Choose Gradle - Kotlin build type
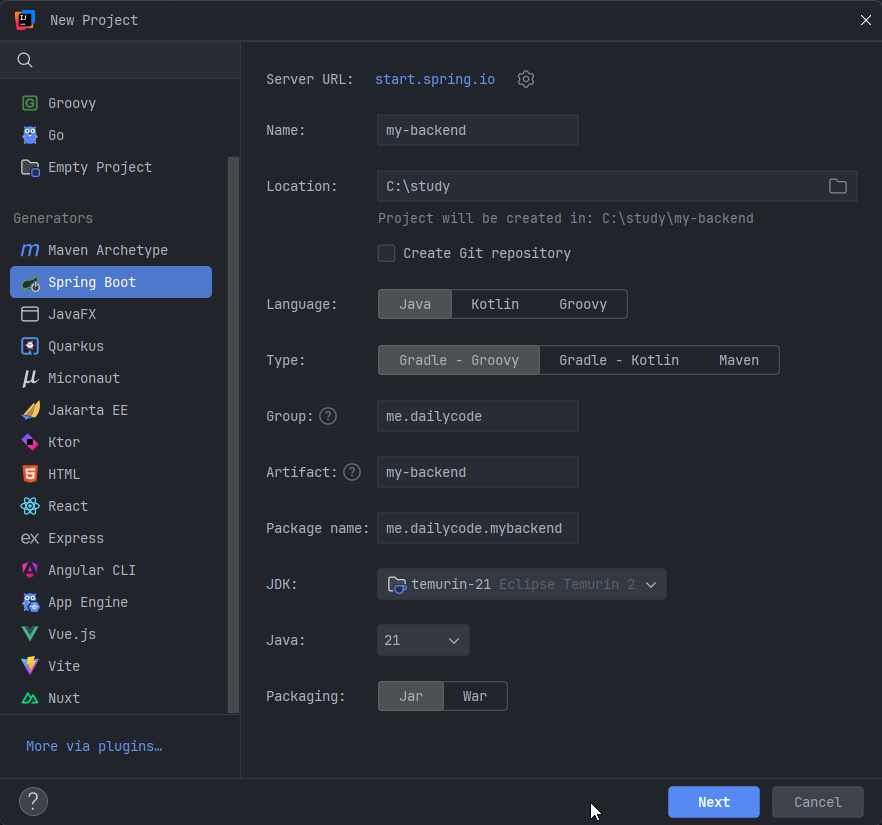 coord(619,360)
